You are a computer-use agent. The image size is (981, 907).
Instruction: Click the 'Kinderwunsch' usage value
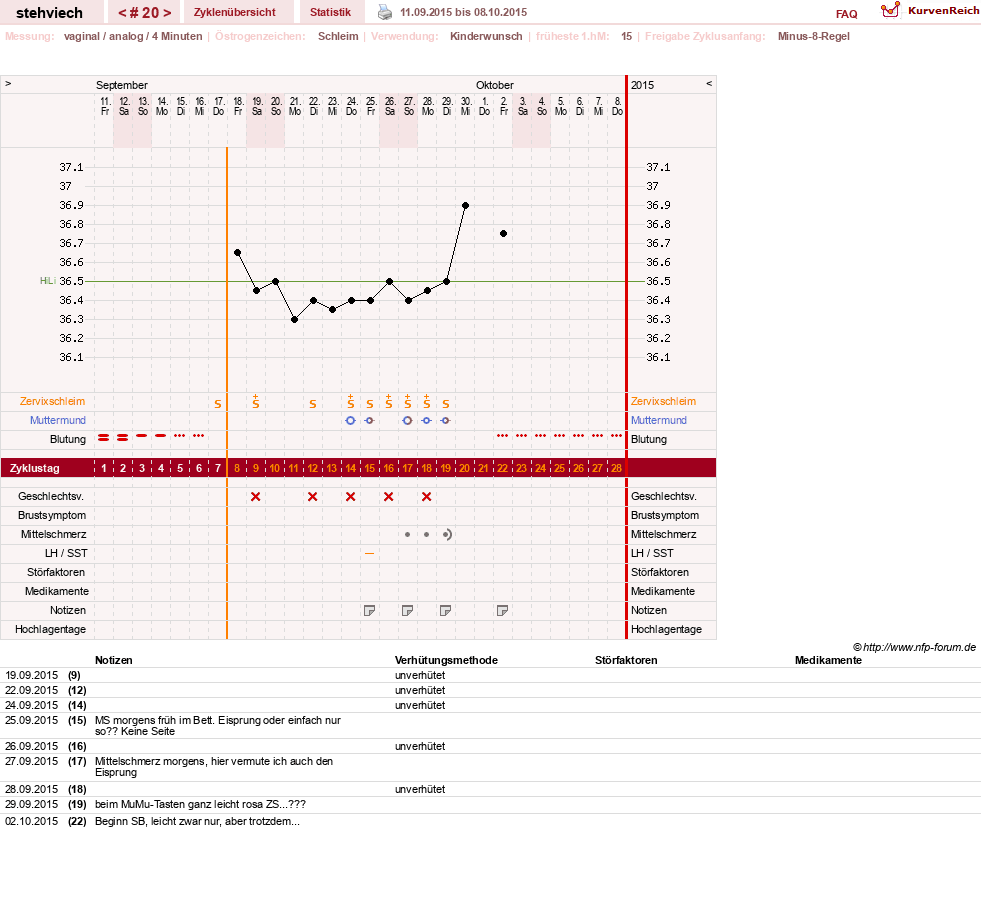(486, 36)
